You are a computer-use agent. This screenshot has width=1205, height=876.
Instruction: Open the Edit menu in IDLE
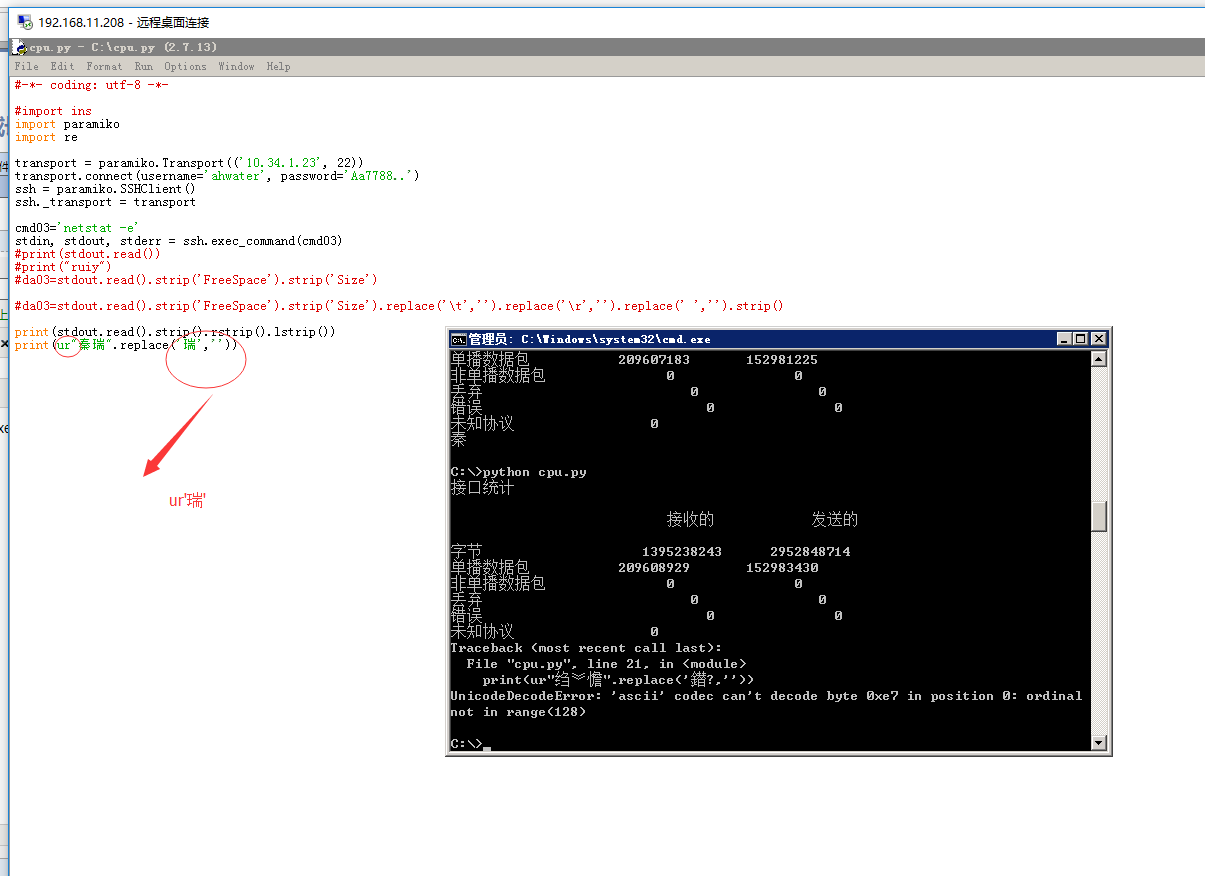point(62,66)
